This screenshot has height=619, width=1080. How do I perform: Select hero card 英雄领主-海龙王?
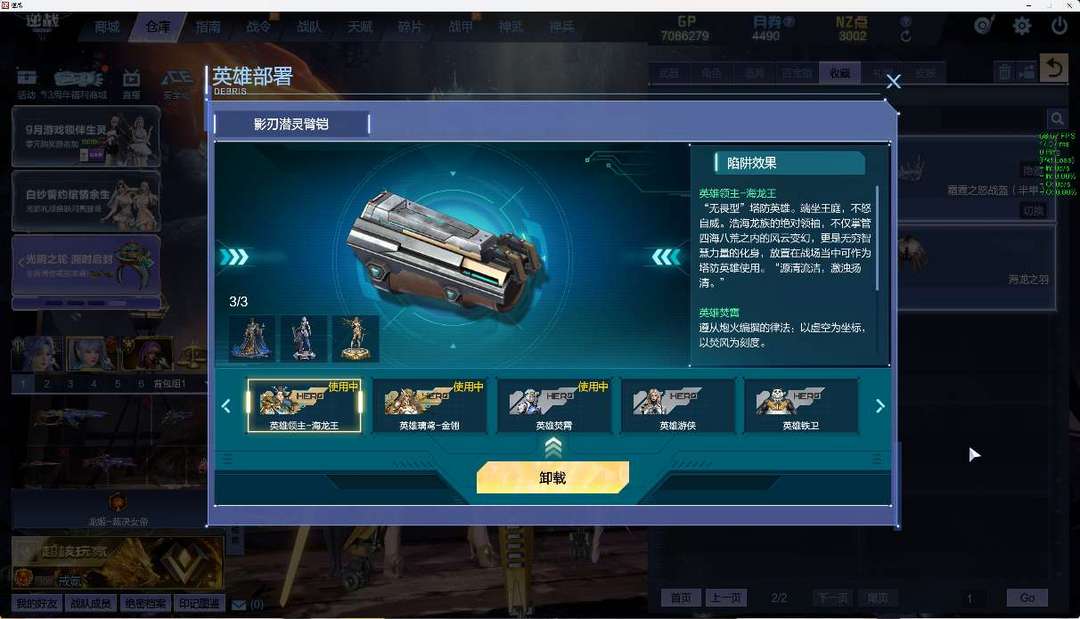[304, 406]
